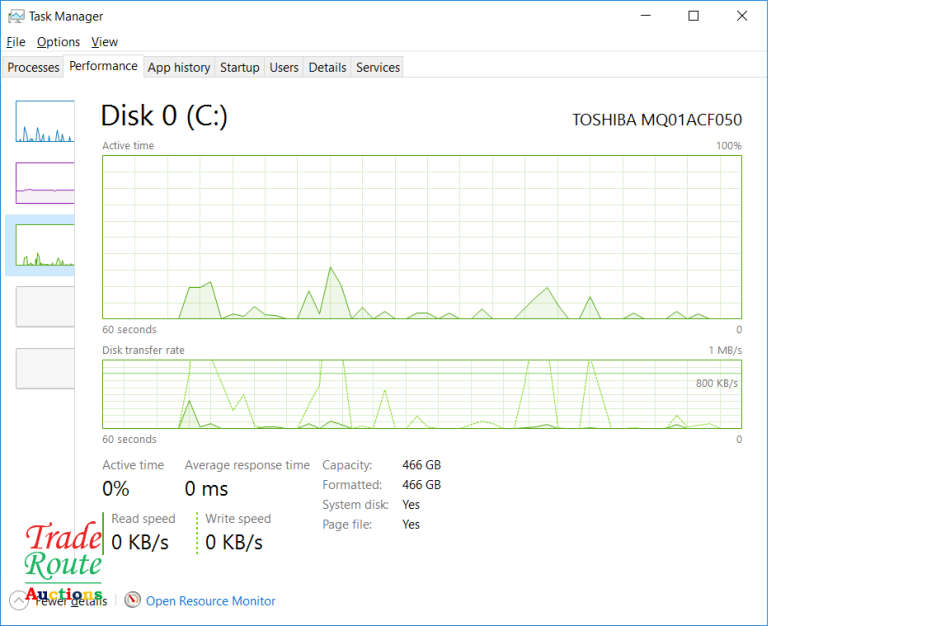The width and height of the screenshot is (950, 626).
Task: Switch to the Startup tab
Action: tap(240, 67)
